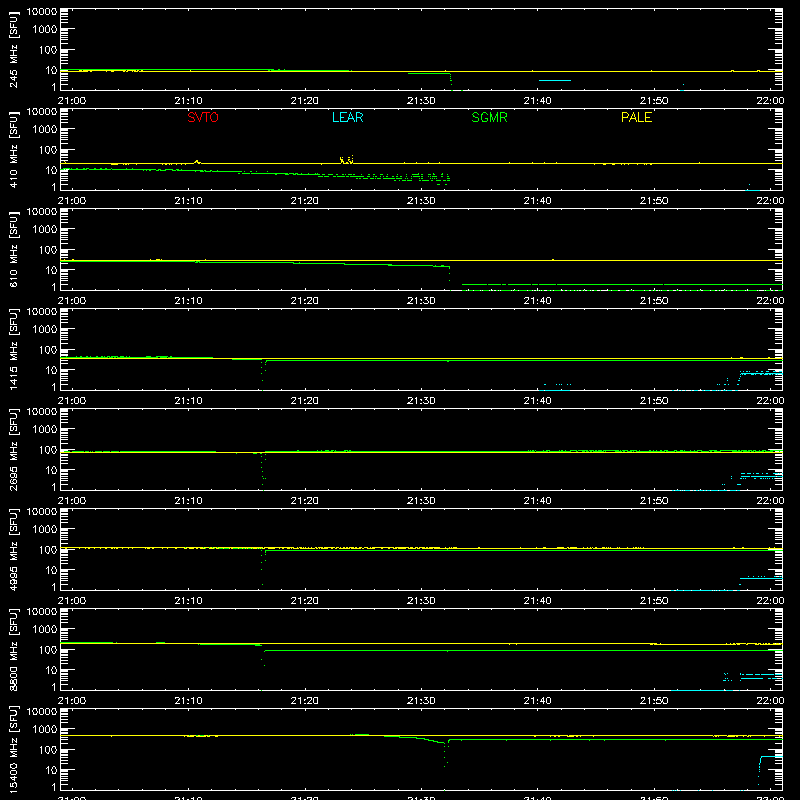Click the yellow burst spikes in 410 MHz plot

coord(346,160)
